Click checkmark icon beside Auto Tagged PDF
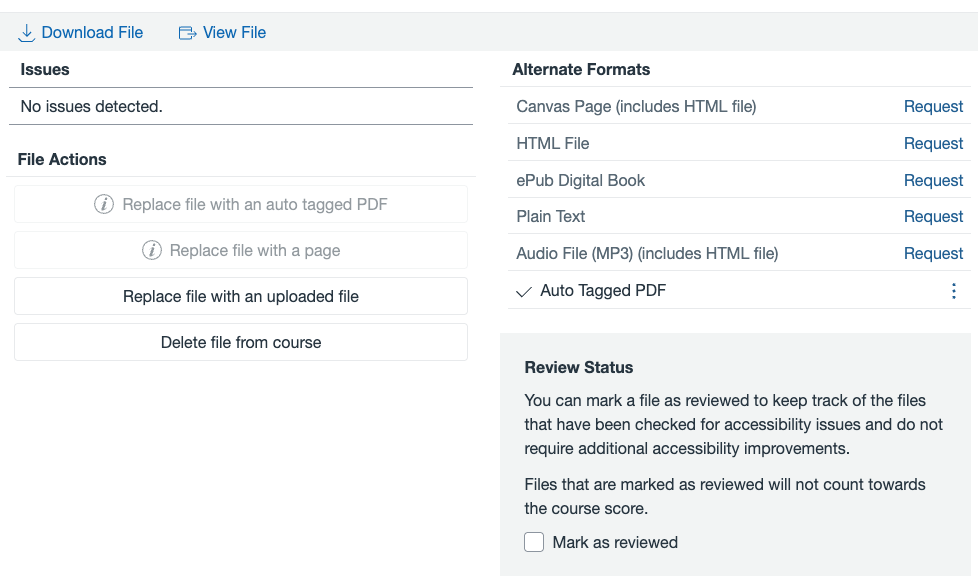The image size is (978, 580). tap(523, 291)
